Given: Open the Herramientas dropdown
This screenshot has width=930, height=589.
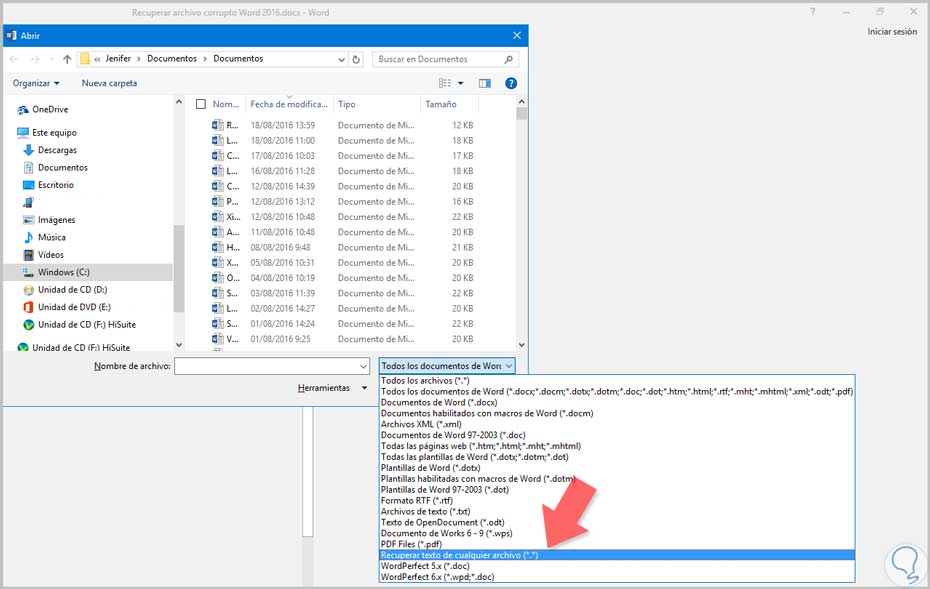Looking at the screenshot, I should click(x=332, y=388).
